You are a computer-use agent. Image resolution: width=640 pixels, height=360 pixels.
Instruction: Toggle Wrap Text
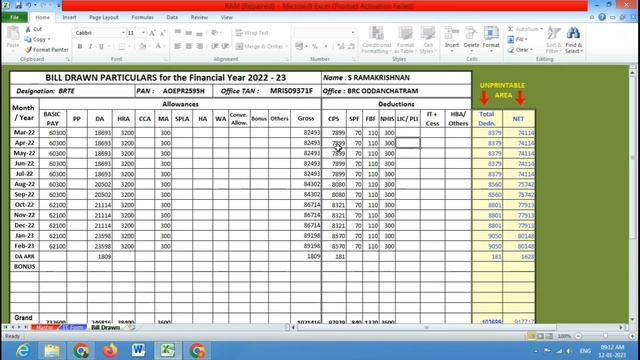coord(252,33)
